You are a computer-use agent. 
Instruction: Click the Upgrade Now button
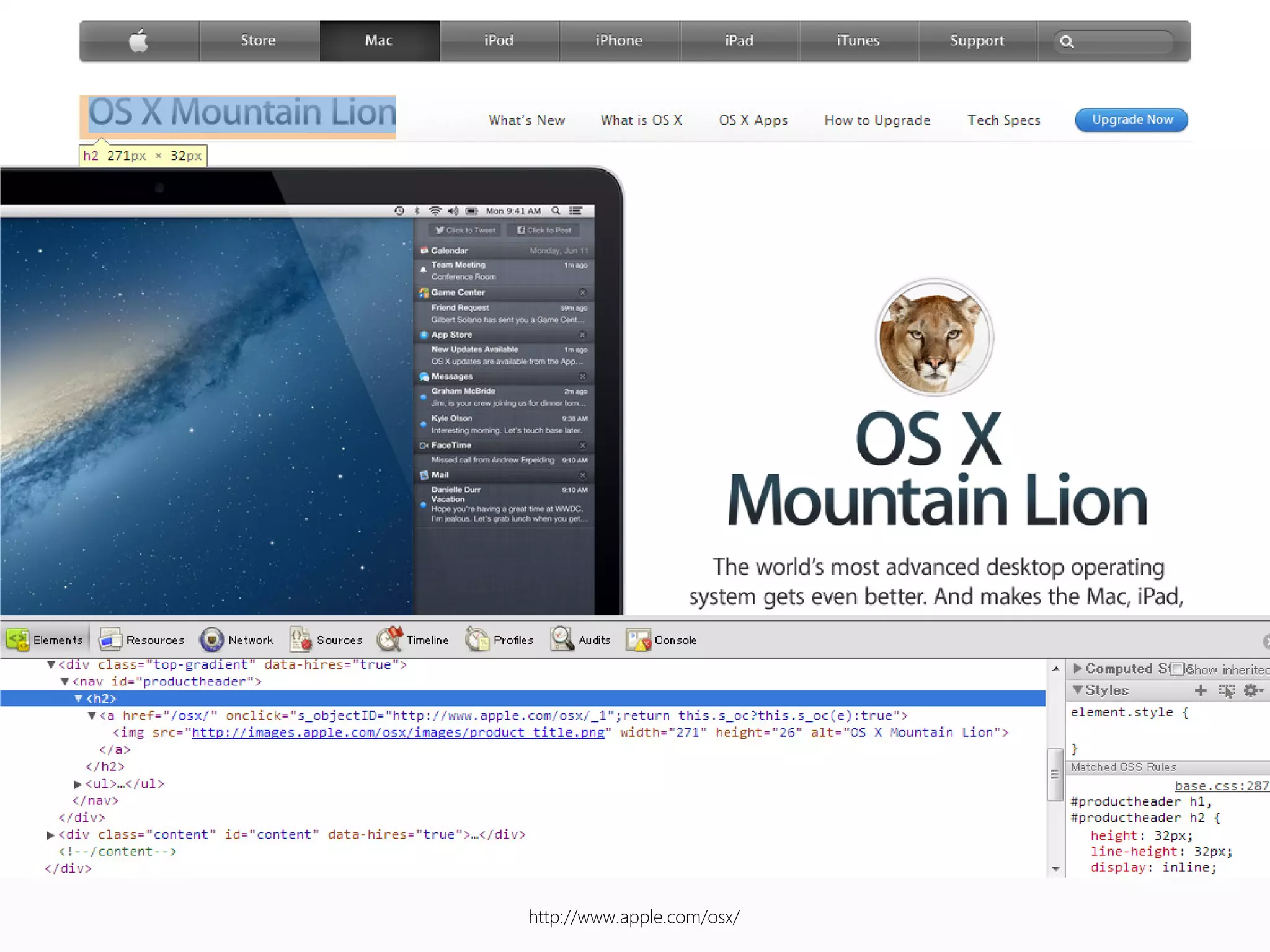tap(1132, 120)
